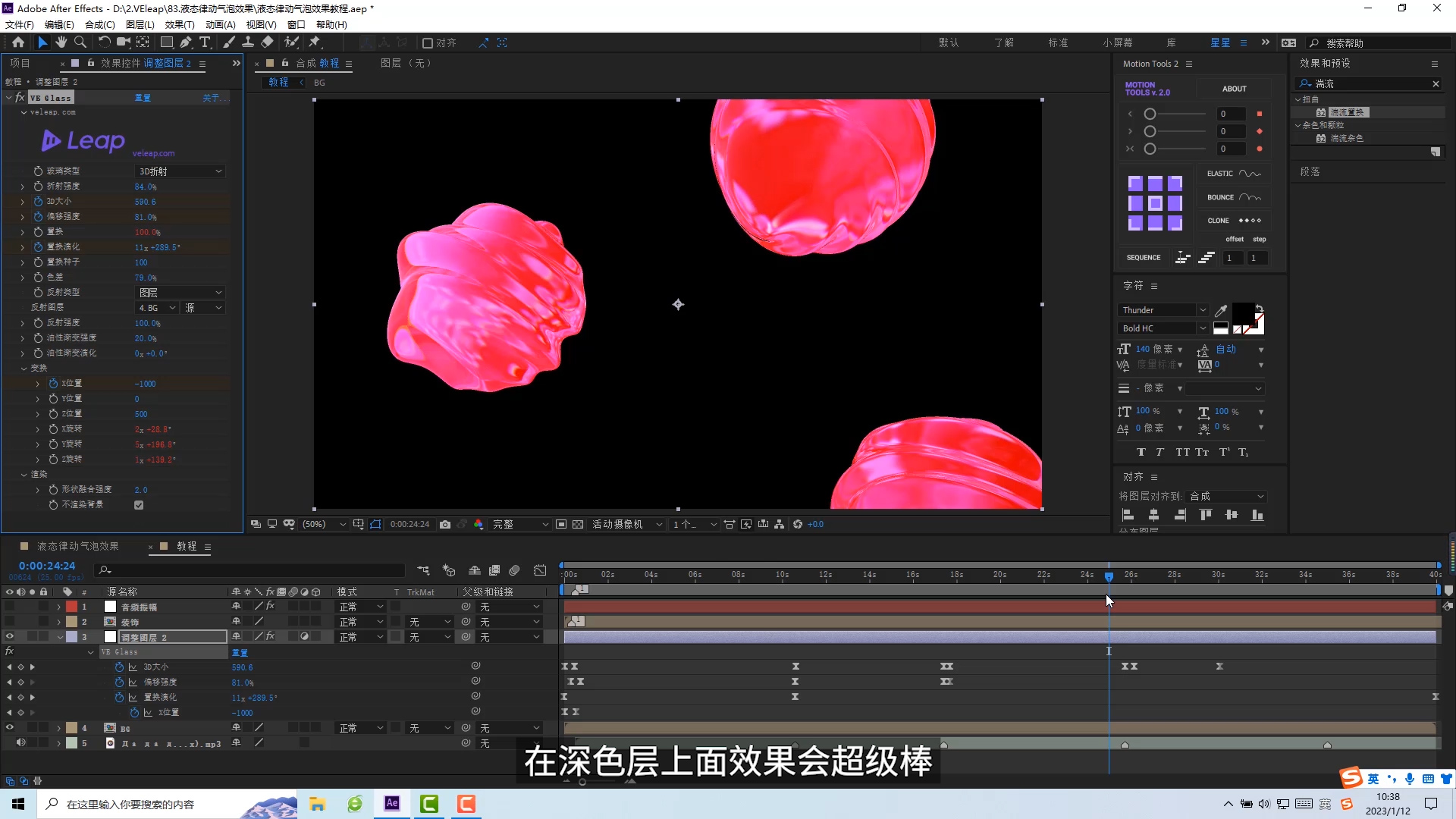The height and width of the screenshot is (819, 1456).
Task: Select the Rectangle shape tool
Action: point(167,42)
